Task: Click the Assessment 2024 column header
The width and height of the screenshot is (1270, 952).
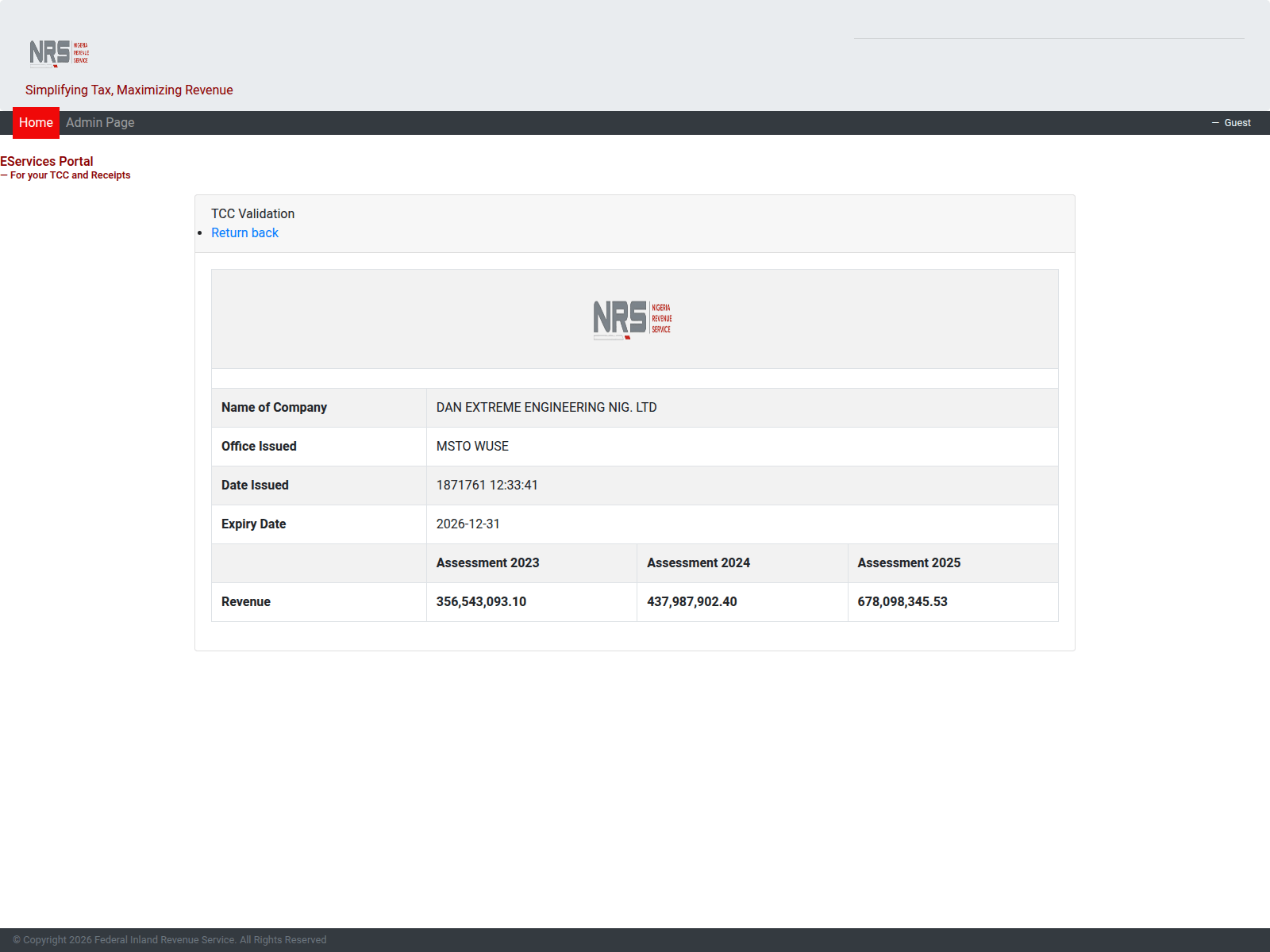Action: (x=698, y=563)
